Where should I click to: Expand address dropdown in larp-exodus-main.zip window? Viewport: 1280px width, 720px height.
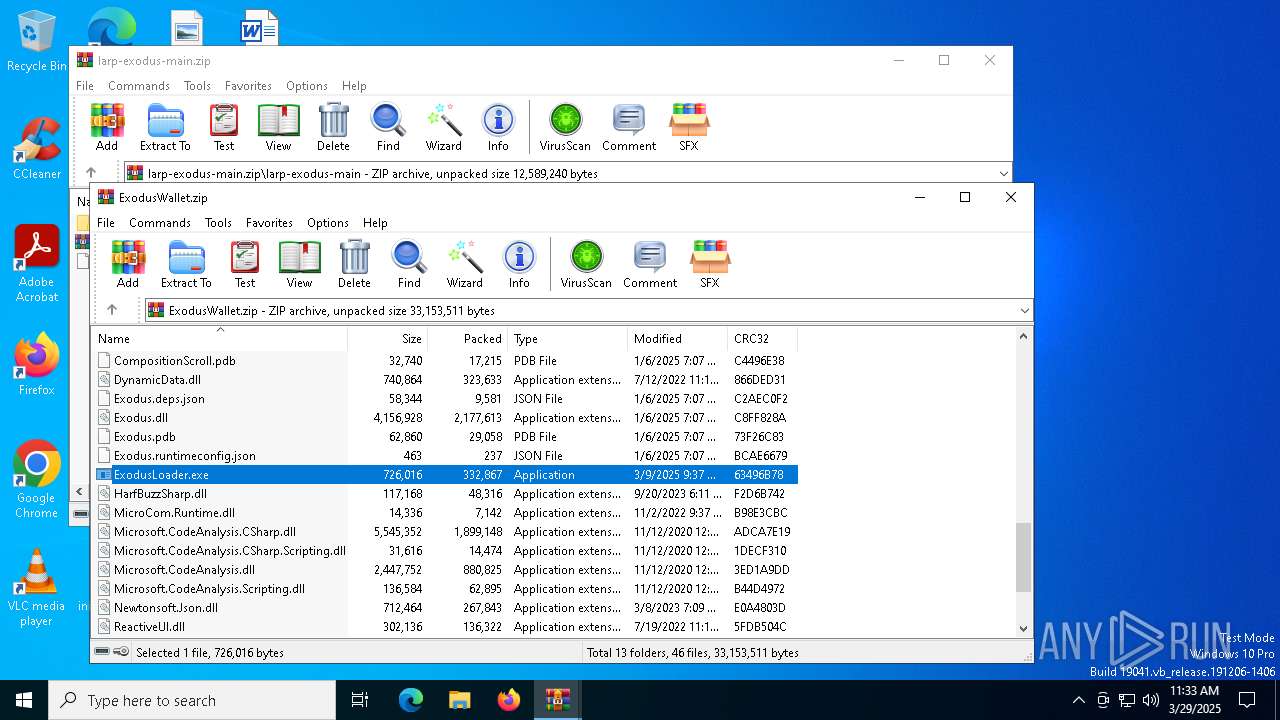coord(1003,173)
